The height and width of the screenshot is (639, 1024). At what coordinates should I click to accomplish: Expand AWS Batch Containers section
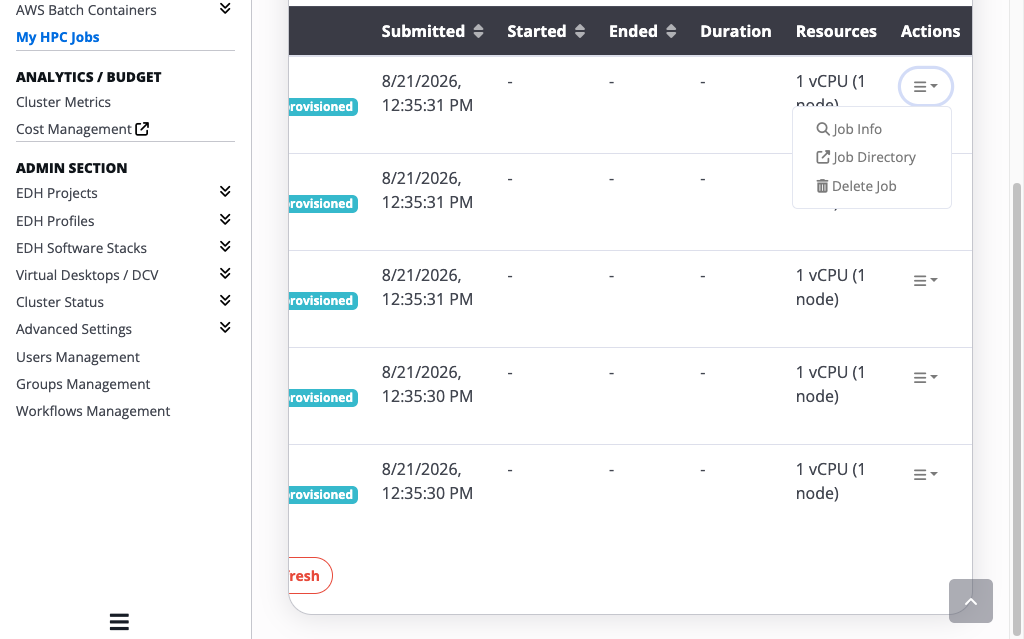pos(225,8)
